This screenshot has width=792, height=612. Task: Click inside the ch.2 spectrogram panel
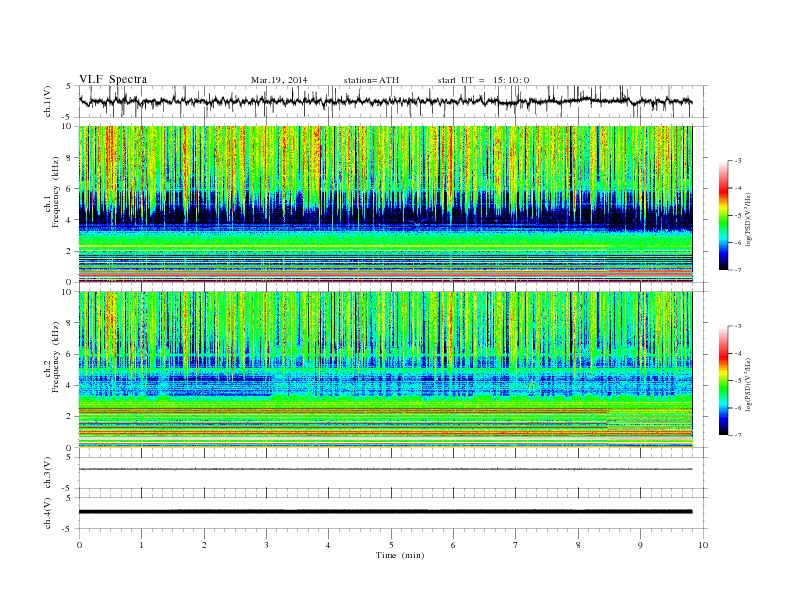tap(385, 370)
